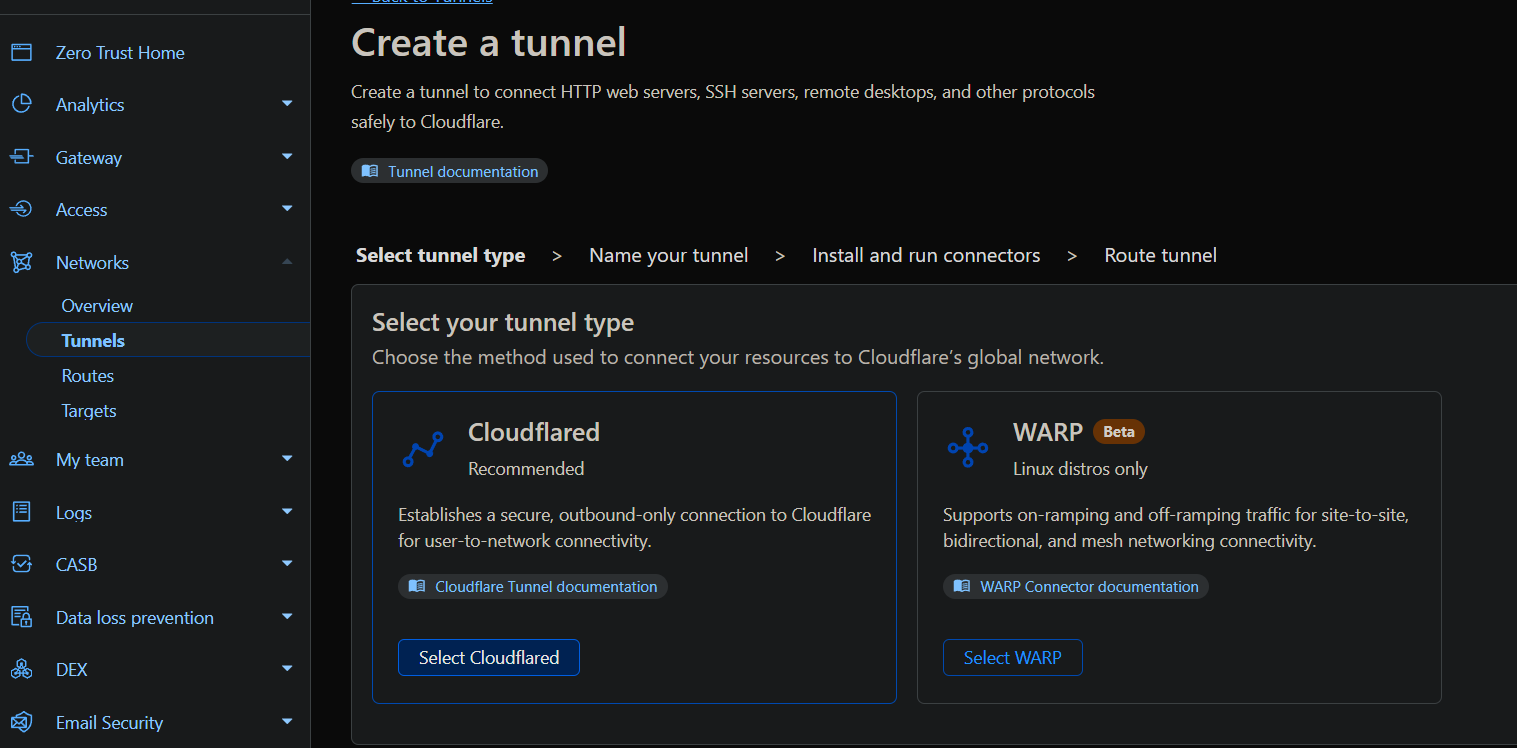Click book icon in WARP Connector documentation
The height and width of the screenshot is (748, 1517).
(962, 586)
